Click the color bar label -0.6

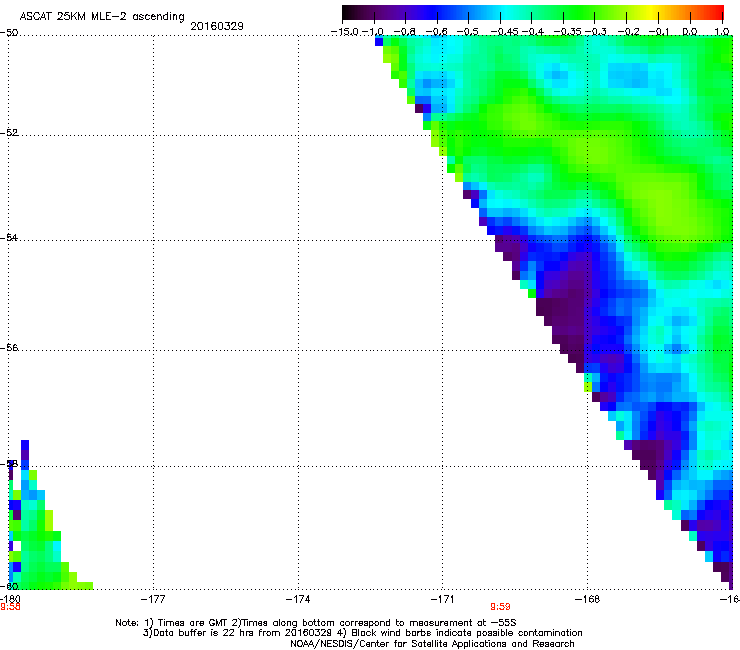click(437, 32)
